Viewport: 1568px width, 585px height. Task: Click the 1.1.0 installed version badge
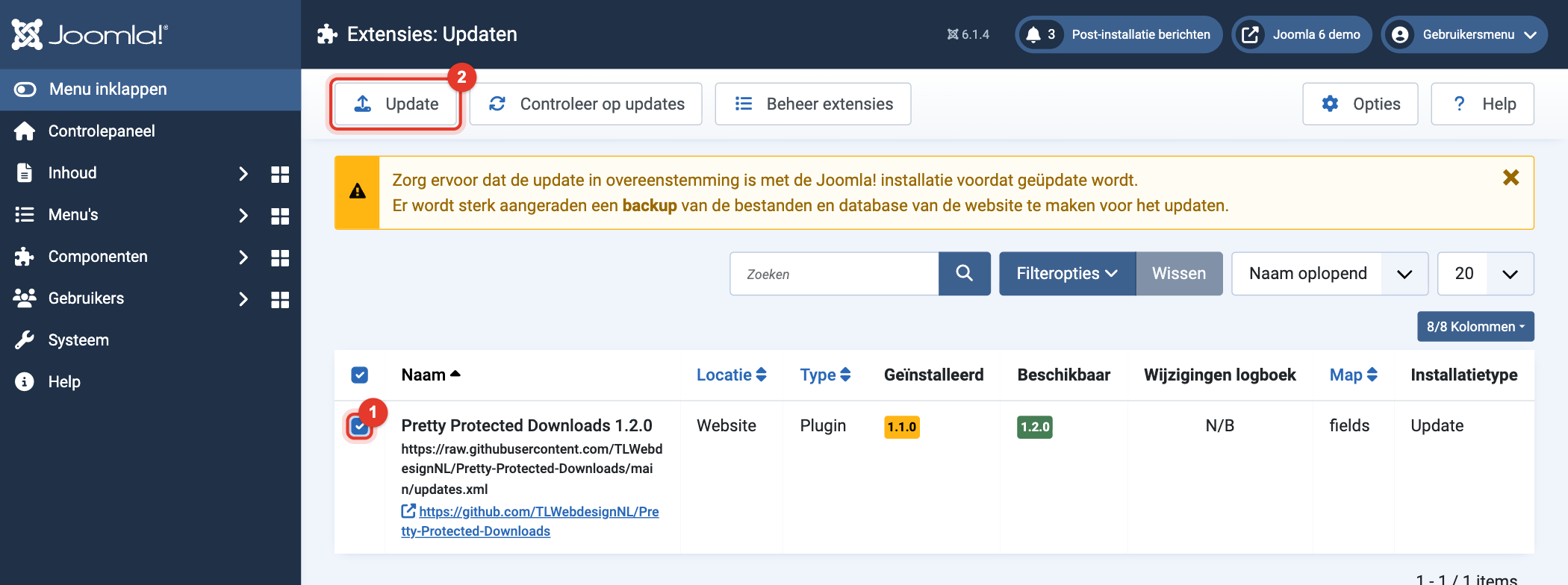(x=902, y=427)
